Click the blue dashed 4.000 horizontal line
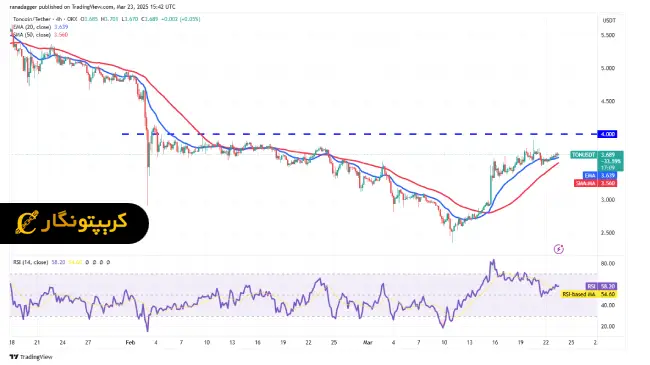This screenshot has height=365, width=650. point(359,134)
